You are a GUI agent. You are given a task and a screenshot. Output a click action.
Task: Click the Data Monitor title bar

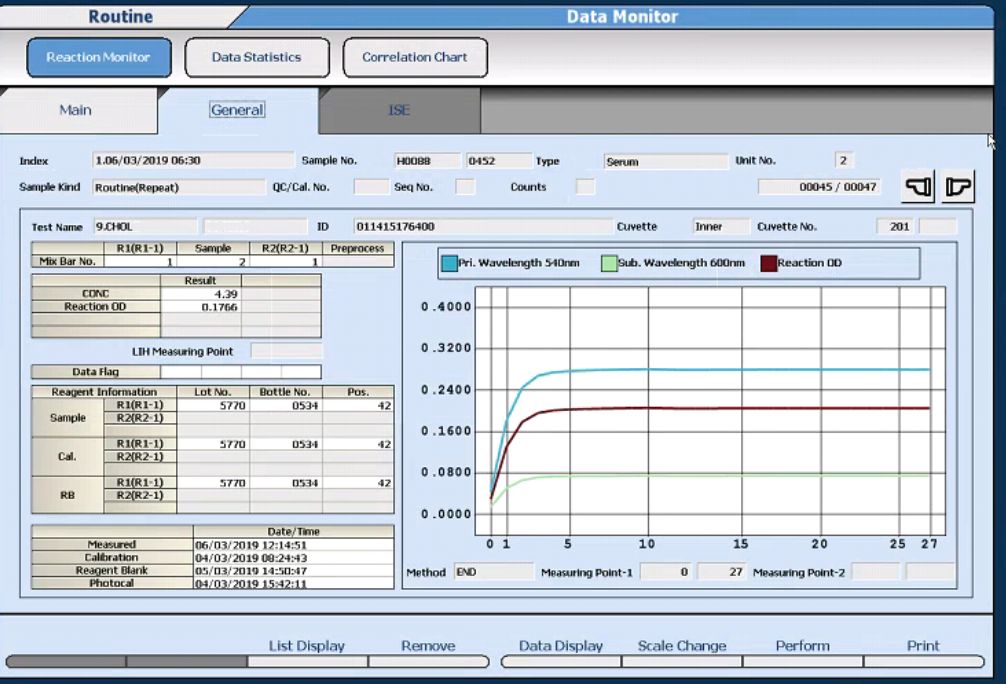click(622, 16)
